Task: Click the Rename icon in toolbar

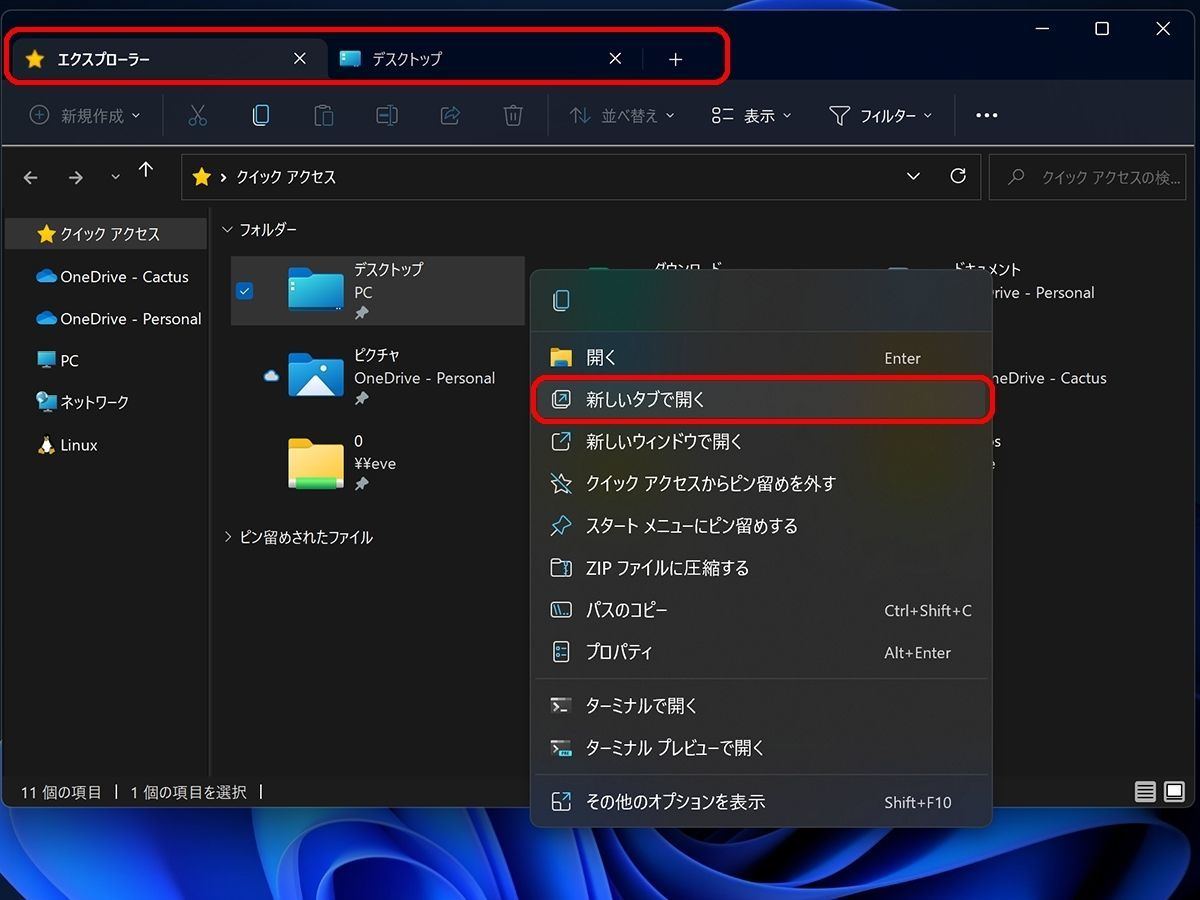Action: coord(387,116)
